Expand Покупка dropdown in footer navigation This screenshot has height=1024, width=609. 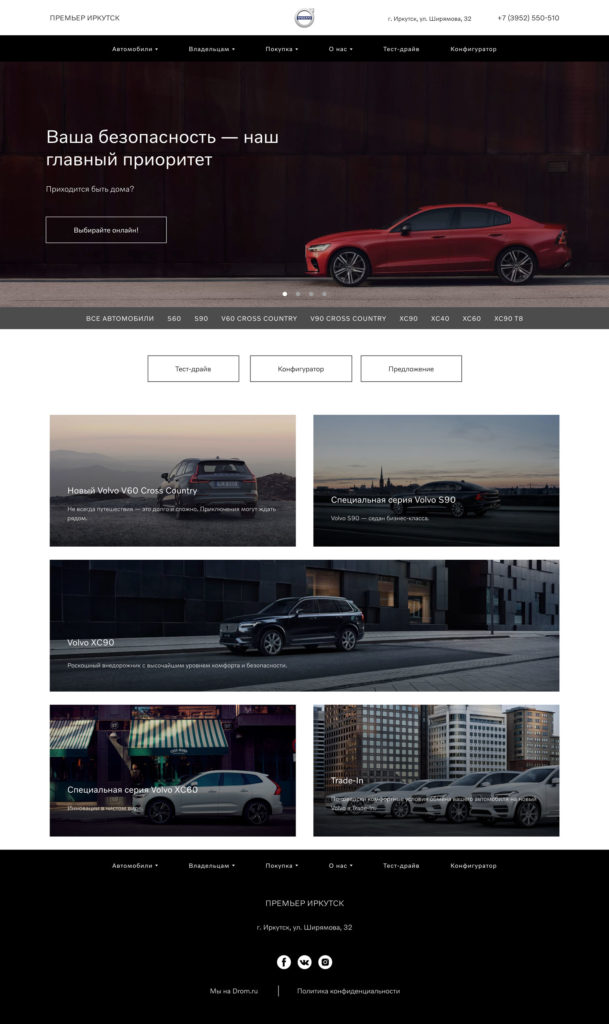[x=281, y=865]
